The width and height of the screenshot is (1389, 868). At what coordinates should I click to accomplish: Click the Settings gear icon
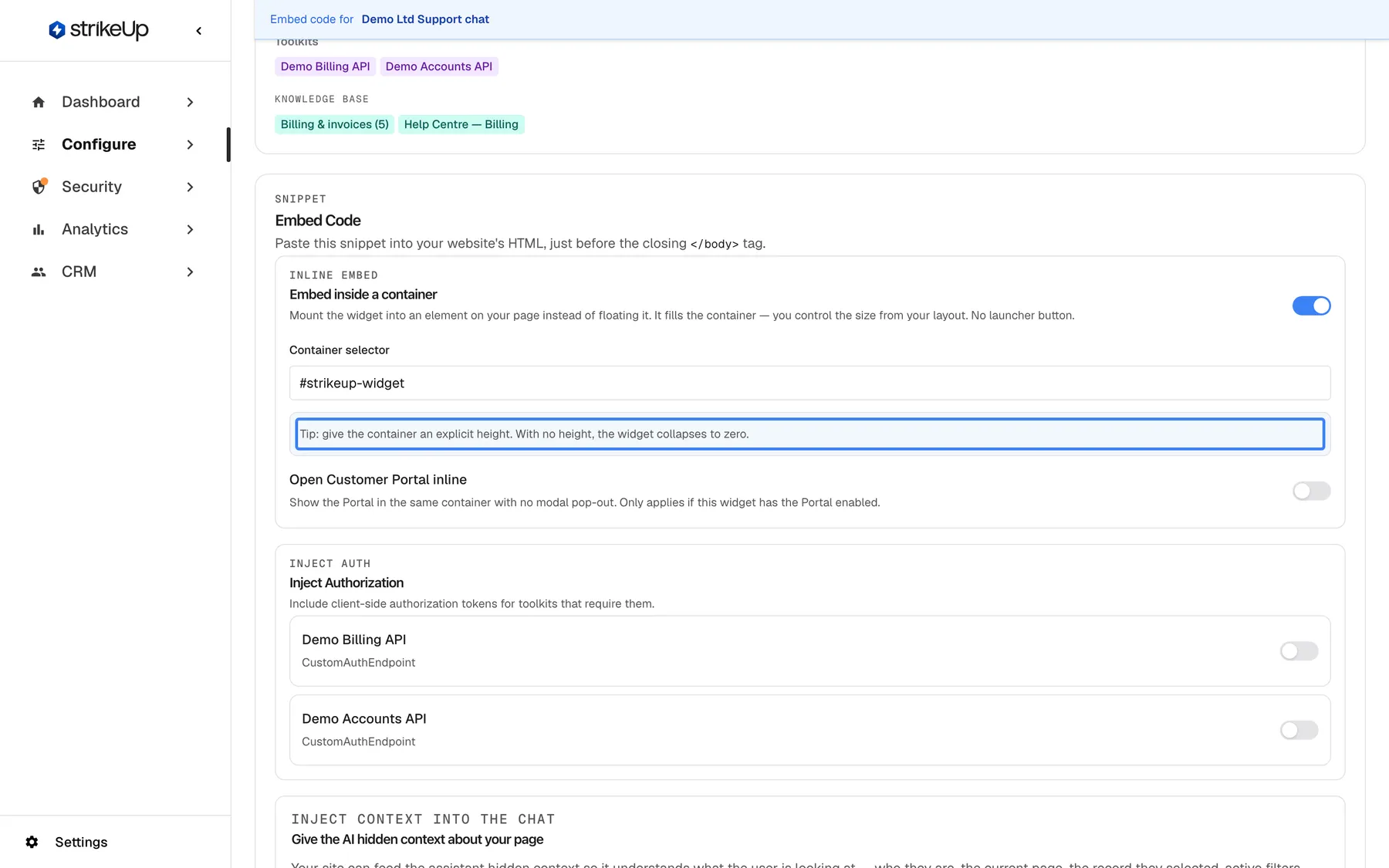(x=32, y=842)
